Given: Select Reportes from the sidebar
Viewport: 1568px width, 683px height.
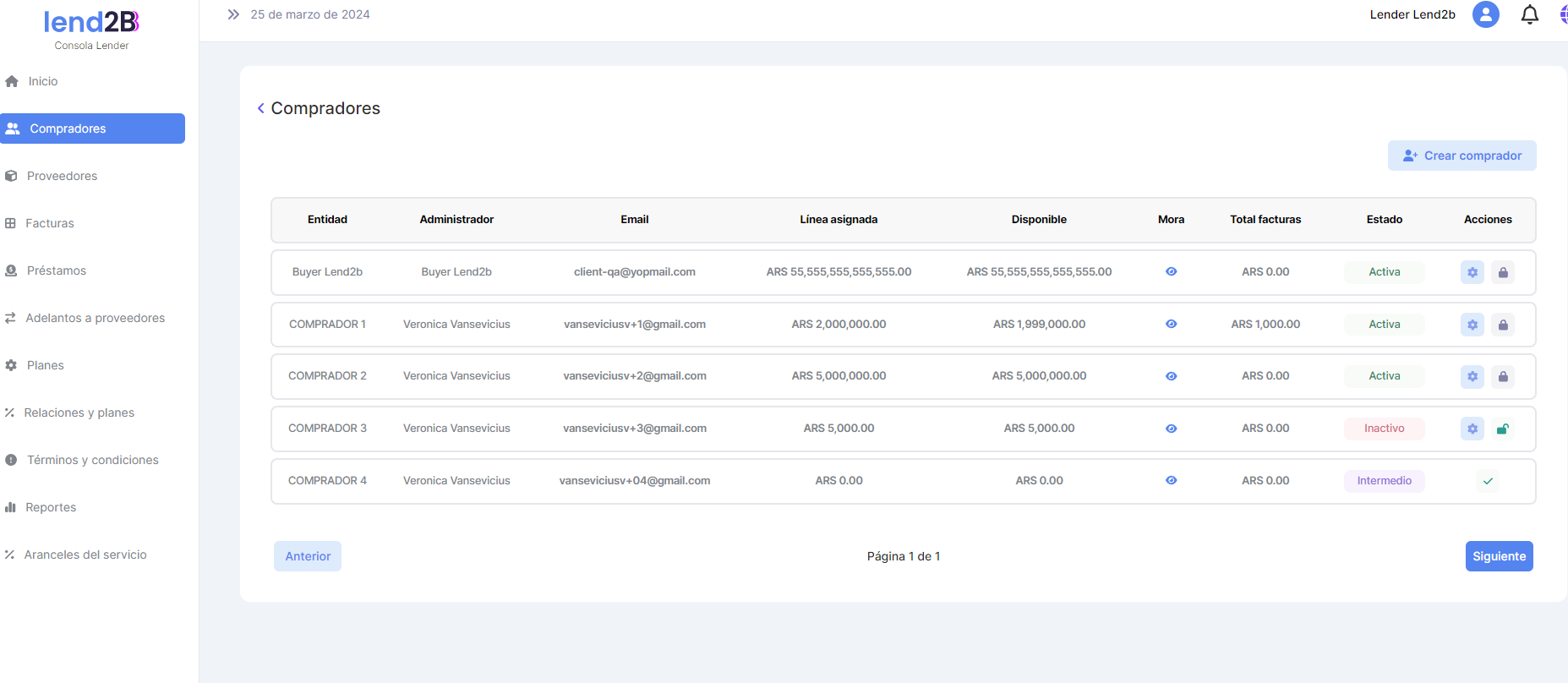Looking at the screenshot, I should pos(51,507).
